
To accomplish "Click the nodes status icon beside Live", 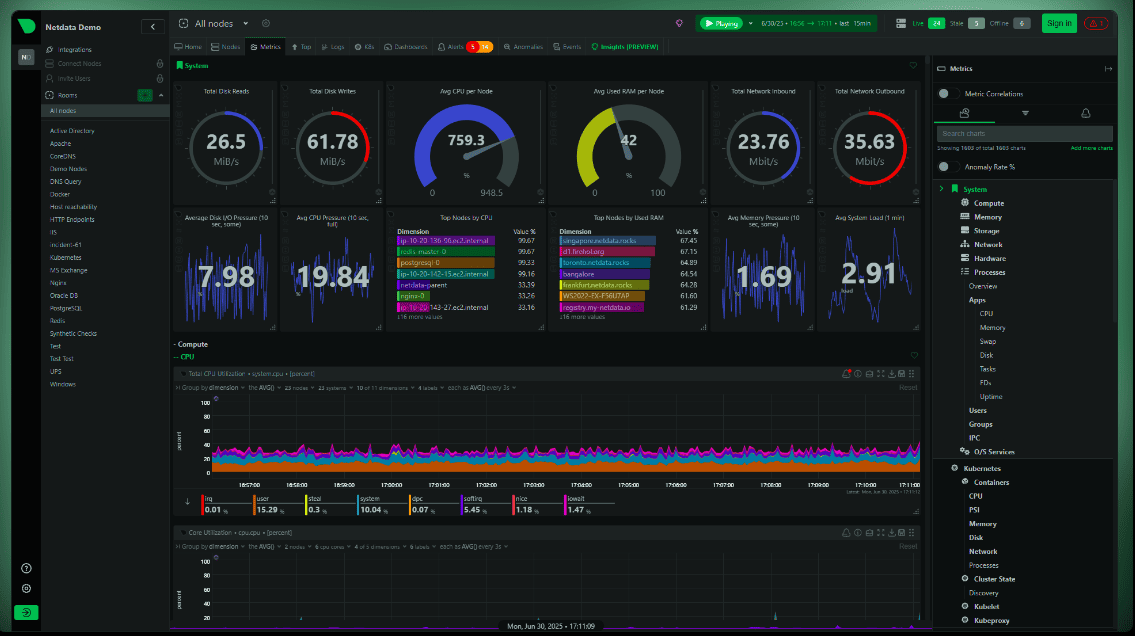I will click(900, 23).
